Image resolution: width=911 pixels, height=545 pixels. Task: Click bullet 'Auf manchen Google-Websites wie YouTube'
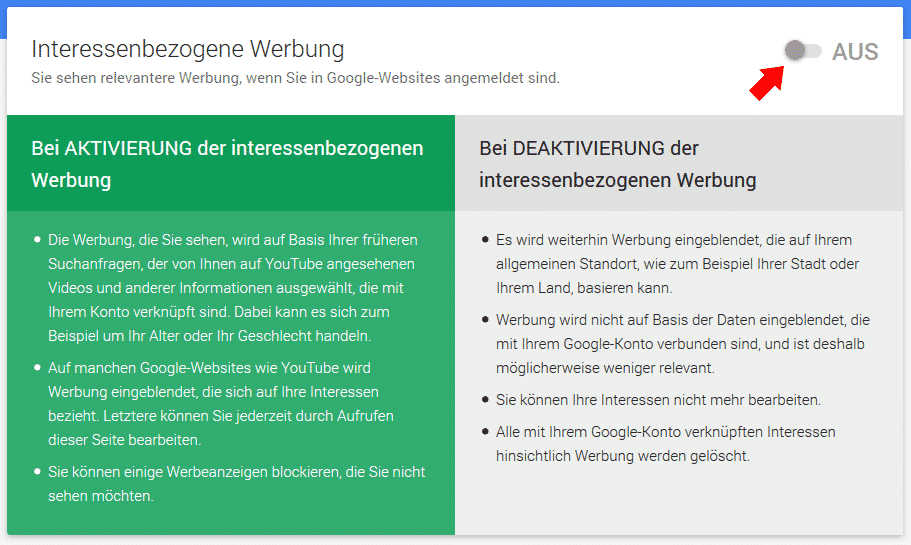point(221,404)
